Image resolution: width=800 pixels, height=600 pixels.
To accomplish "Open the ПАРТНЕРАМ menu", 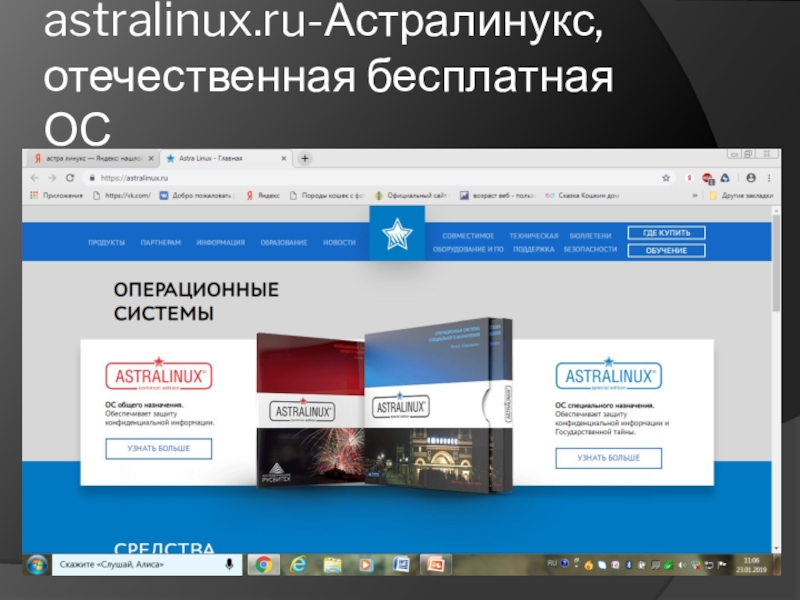I will [x=161, y=243].
